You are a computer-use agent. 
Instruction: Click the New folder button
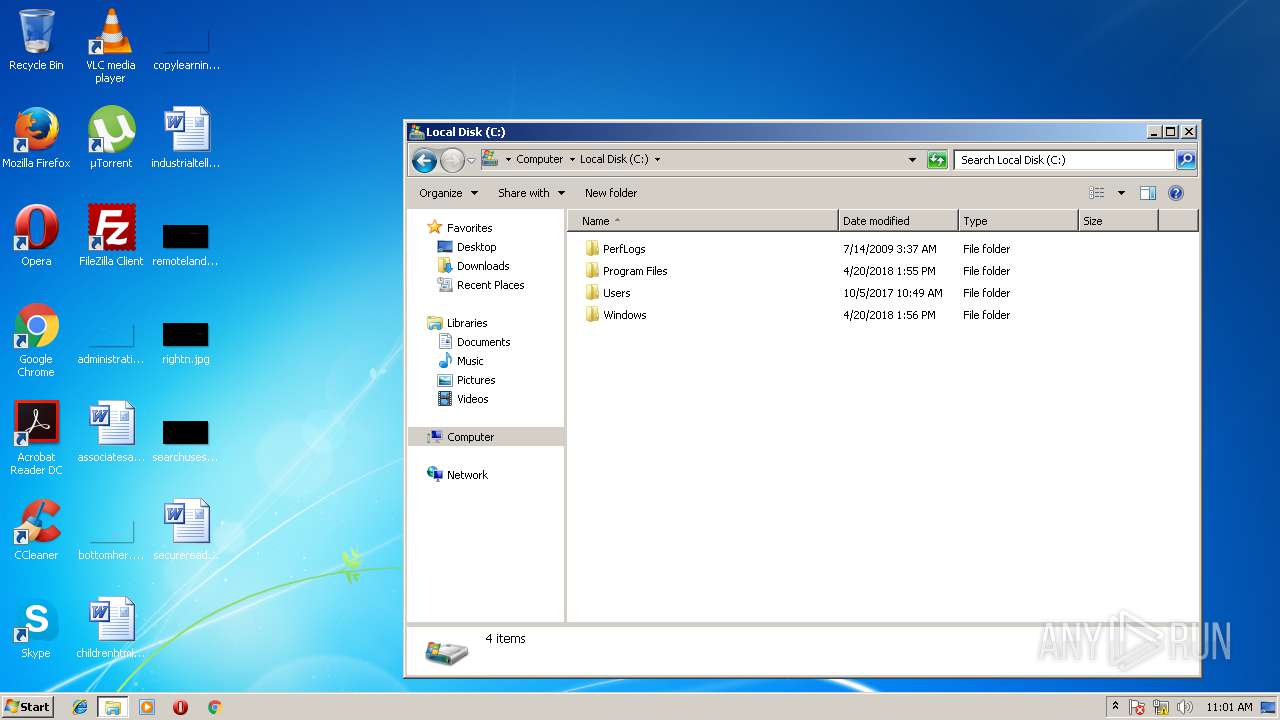611,193
